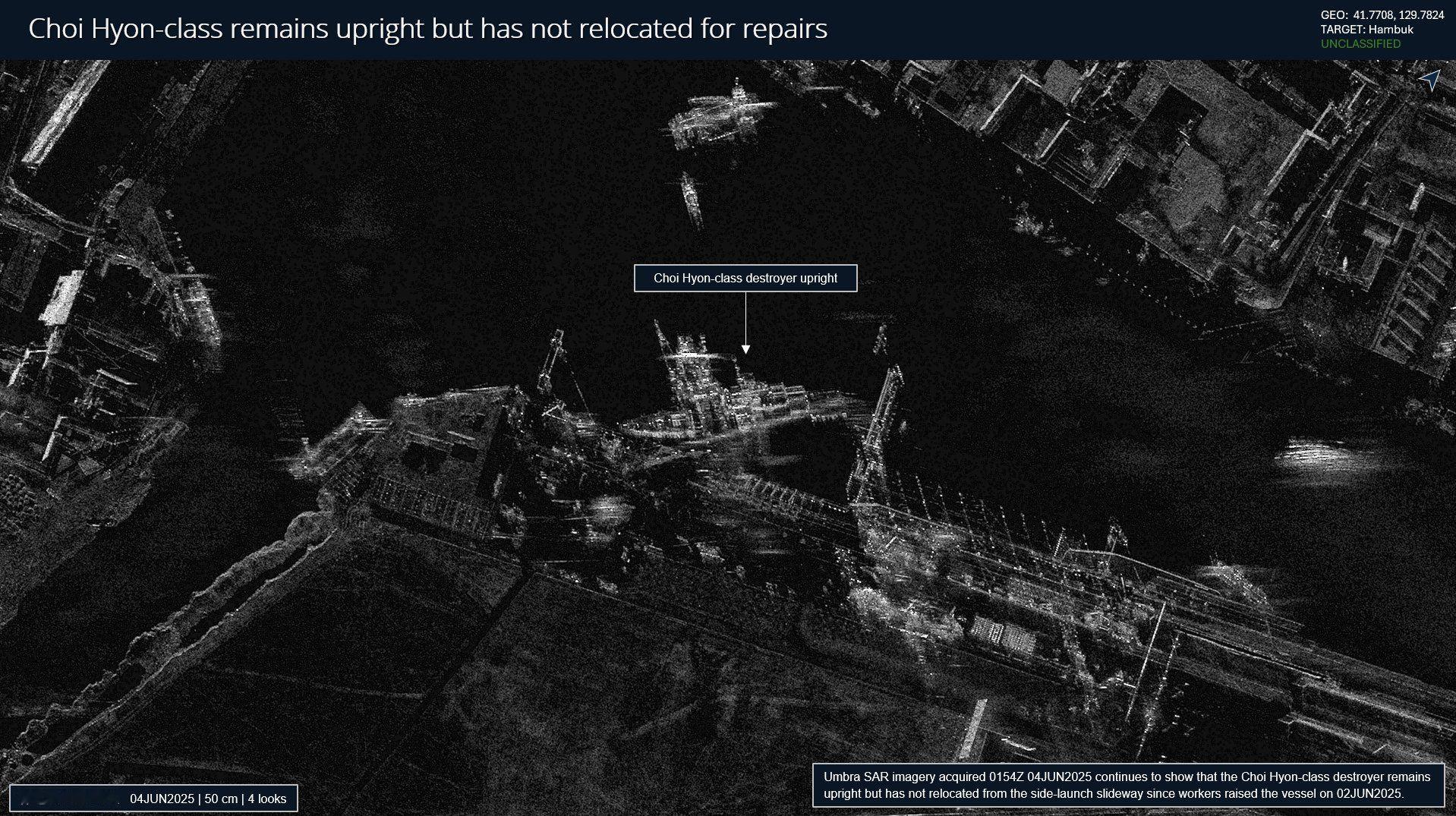
Task: Click the bright rectangular building on the left shore
Action: pyautogui.click(x=62, y=298)
